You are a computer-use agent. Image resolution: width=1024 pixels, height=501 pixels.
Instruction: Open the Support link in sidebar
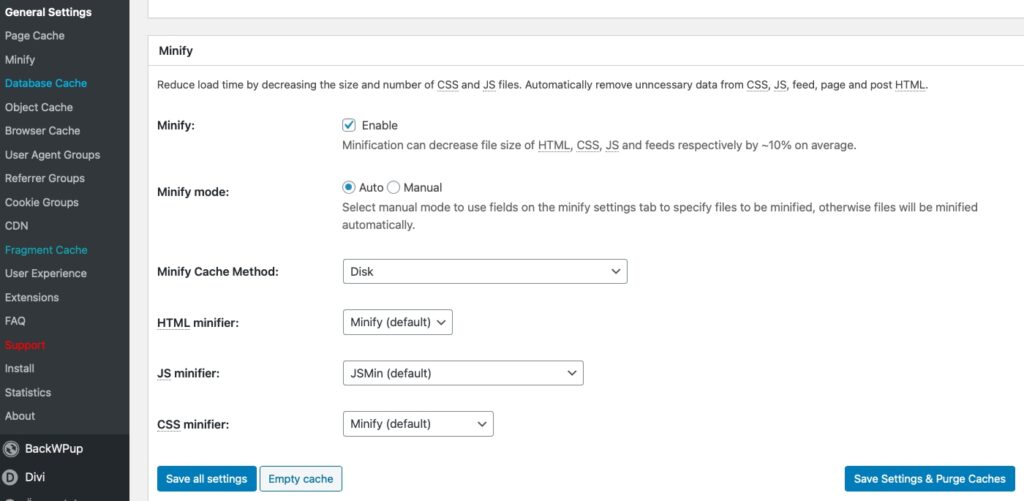[25, 345]
